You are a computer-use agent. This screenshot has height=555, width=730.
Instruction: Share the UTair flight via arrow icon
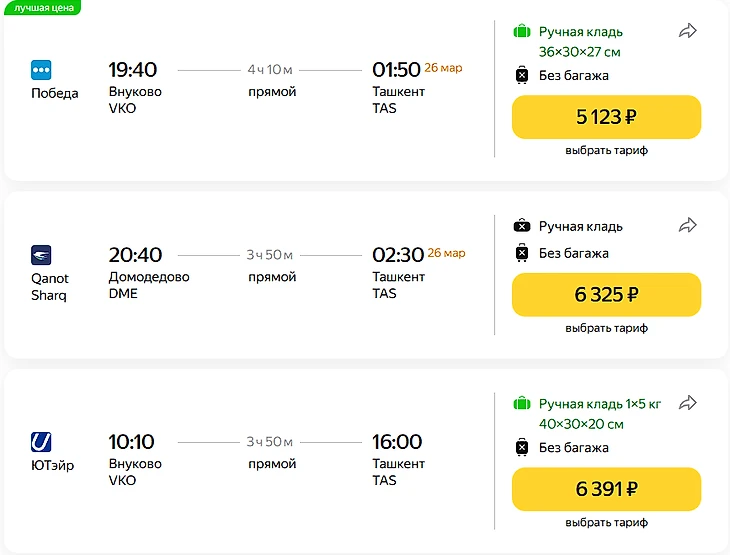[688, 403]
